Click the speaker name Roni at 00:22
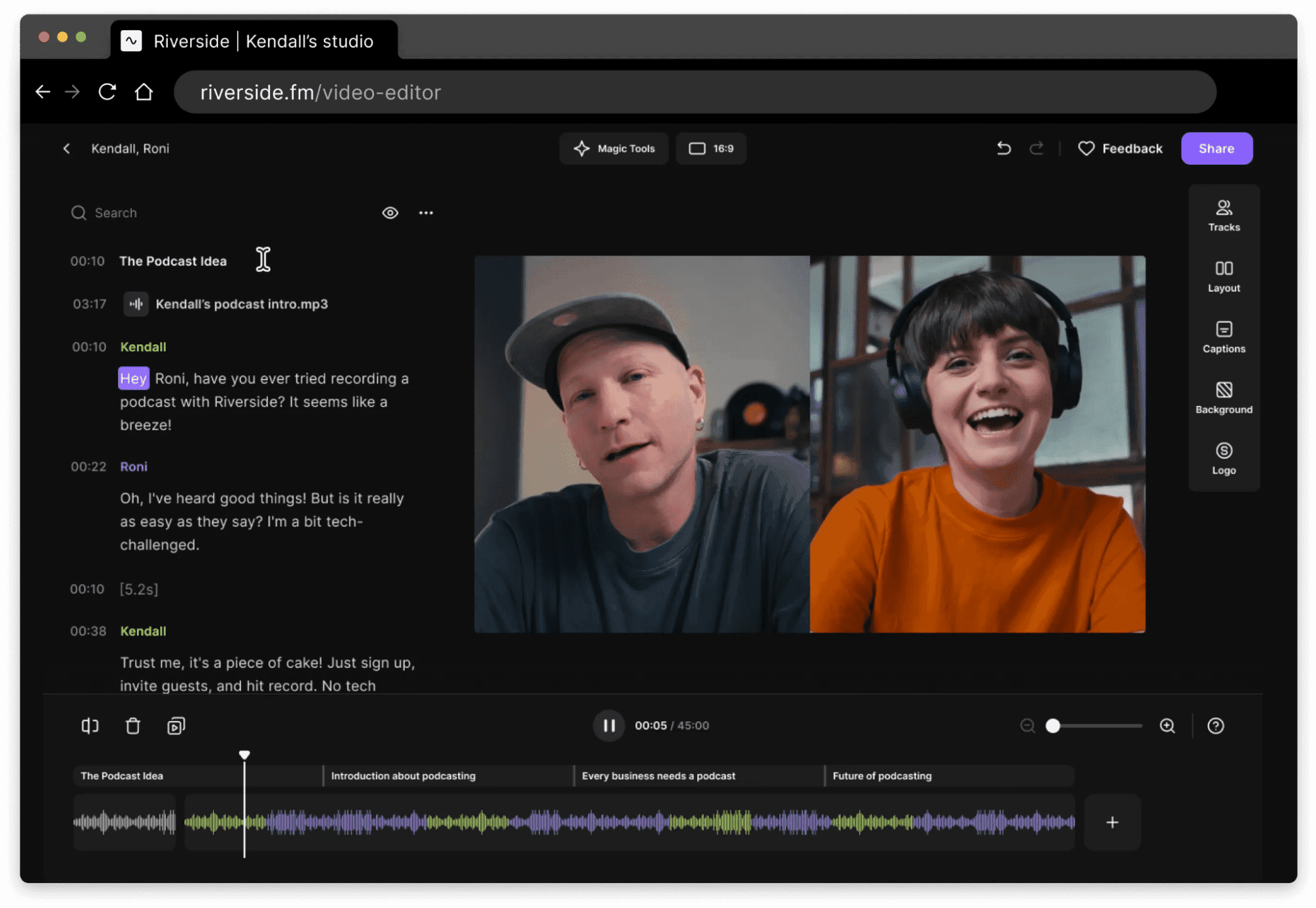1316x908 pixels. tap(134, 466)
